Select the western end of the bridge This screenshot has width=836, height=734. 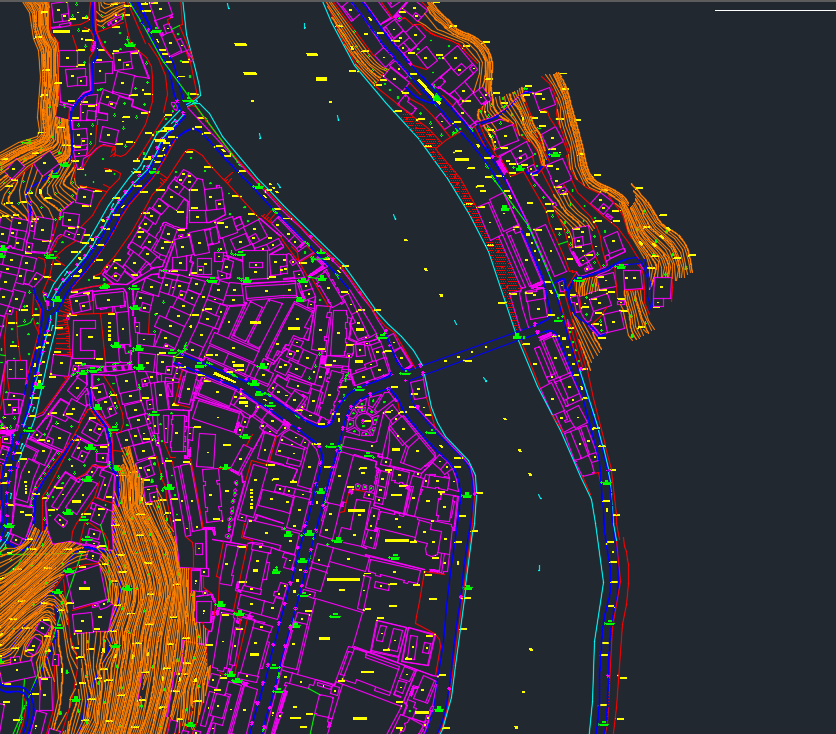pyautogui.click(x=422, y=372)
